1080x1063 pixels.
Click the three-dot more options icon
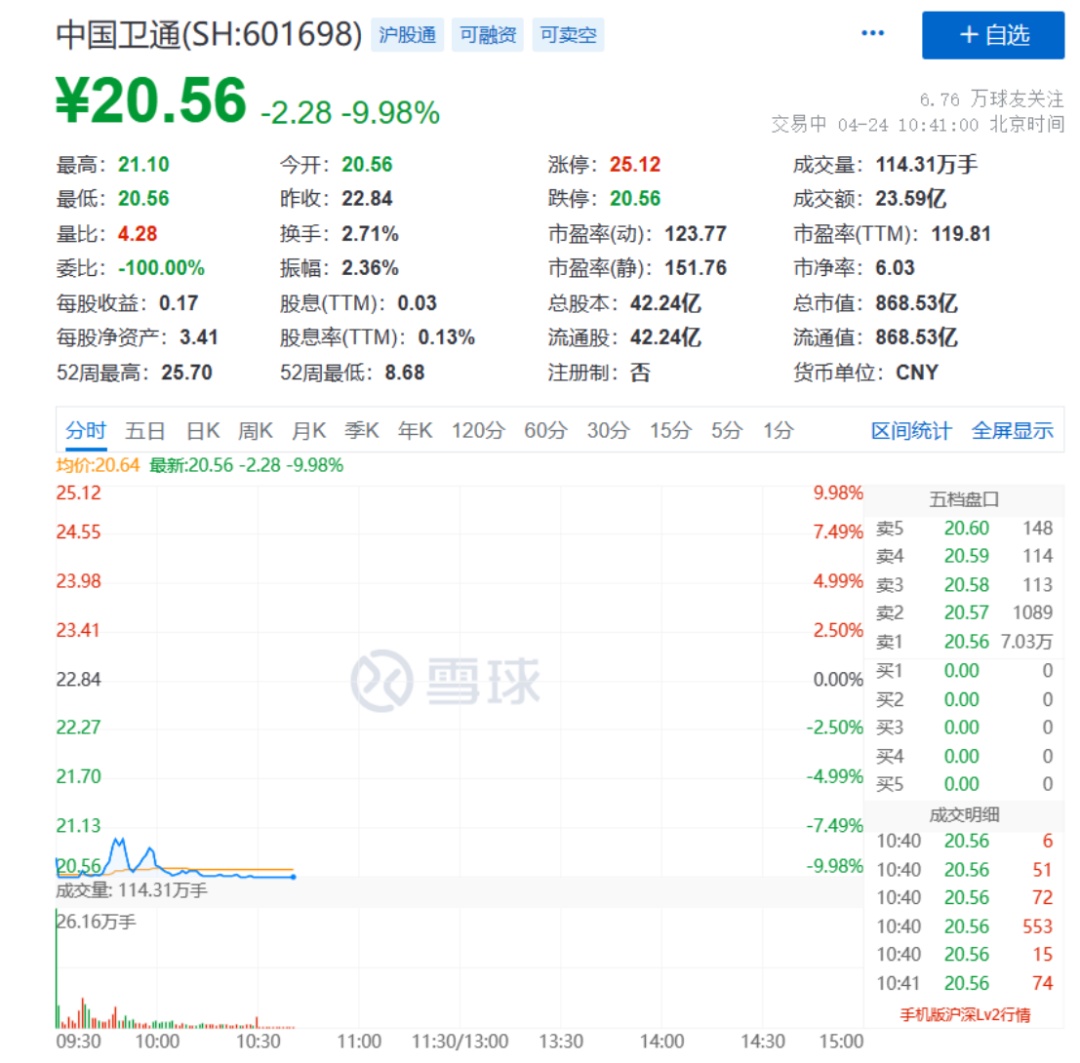(872, 34)
